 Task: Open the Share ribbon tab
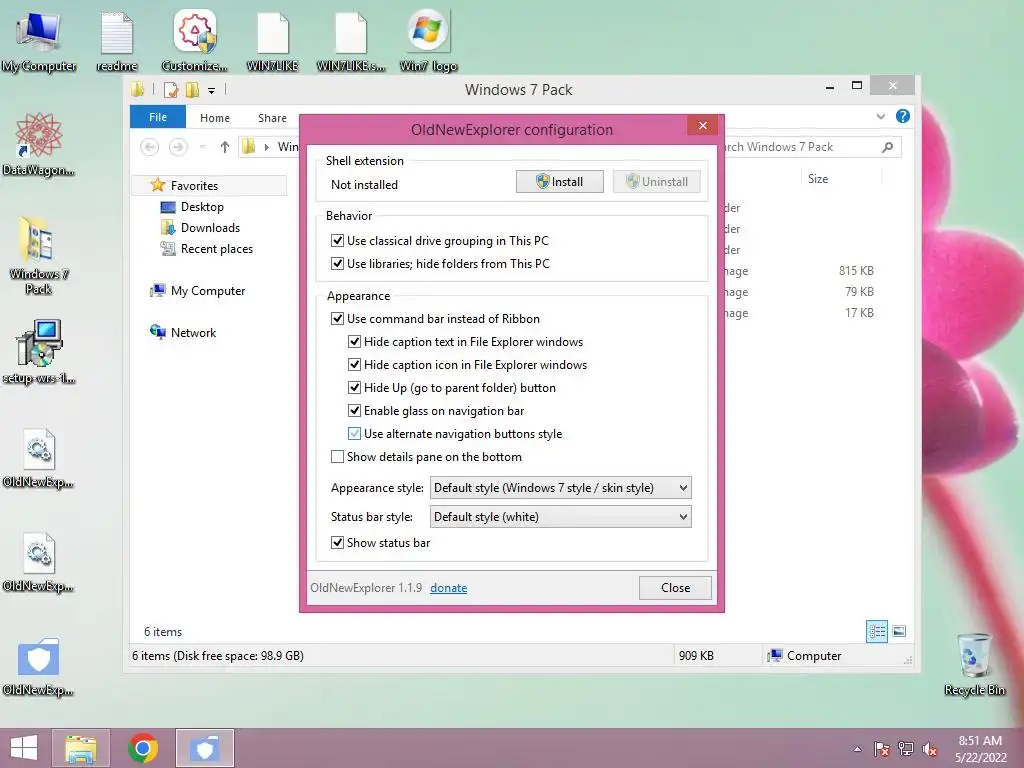tap(272, 118)
